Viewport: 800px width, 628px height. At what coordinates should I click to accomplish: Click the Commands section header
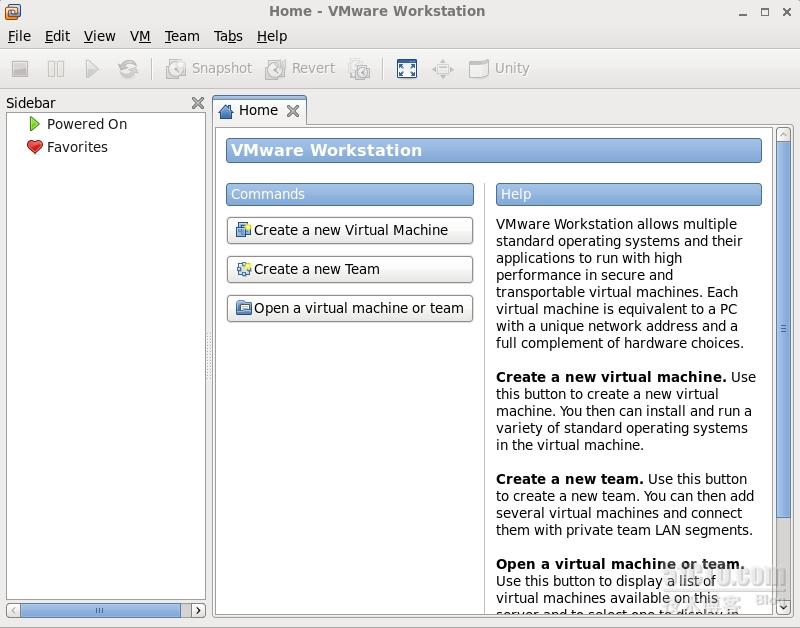tap(349, 194)
